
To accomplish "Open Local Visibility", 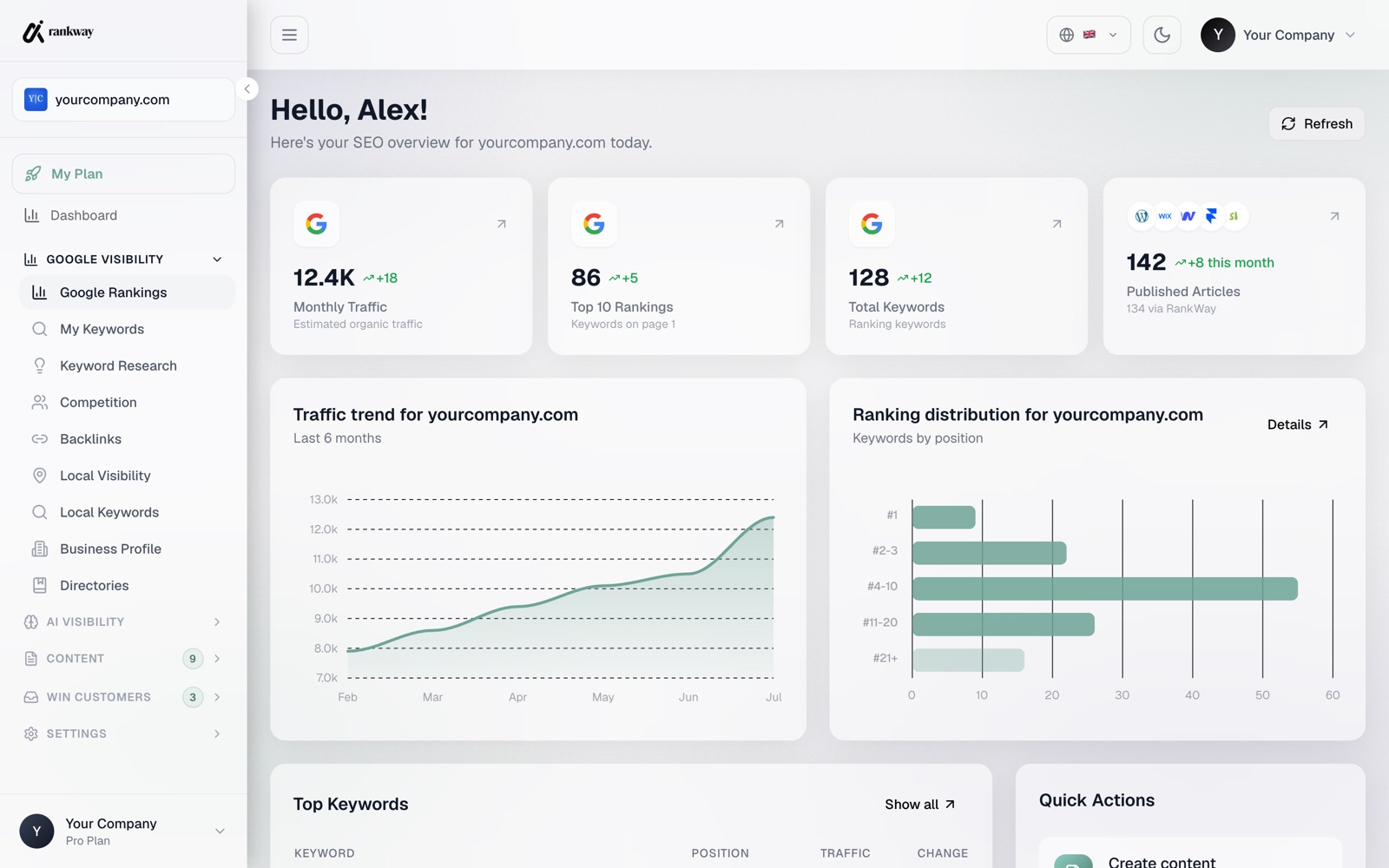I will pos(127,476).
